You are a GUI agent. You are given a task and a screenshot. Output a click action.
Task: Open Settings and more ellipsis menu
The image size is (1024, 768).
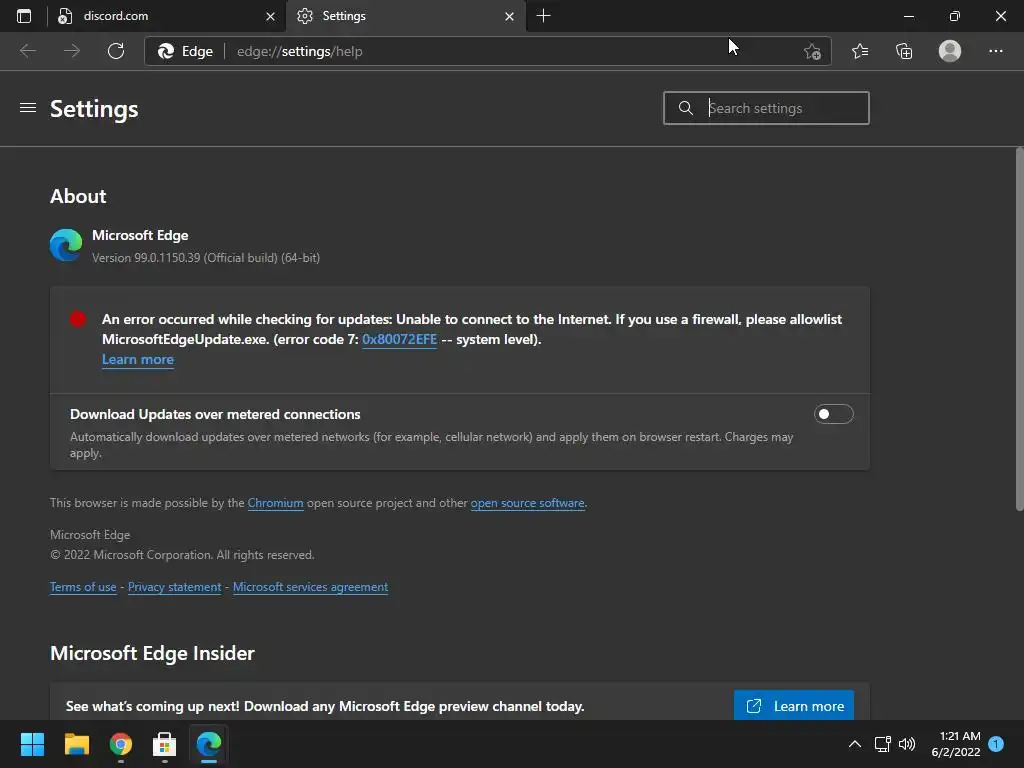click(x=995, y=51)
